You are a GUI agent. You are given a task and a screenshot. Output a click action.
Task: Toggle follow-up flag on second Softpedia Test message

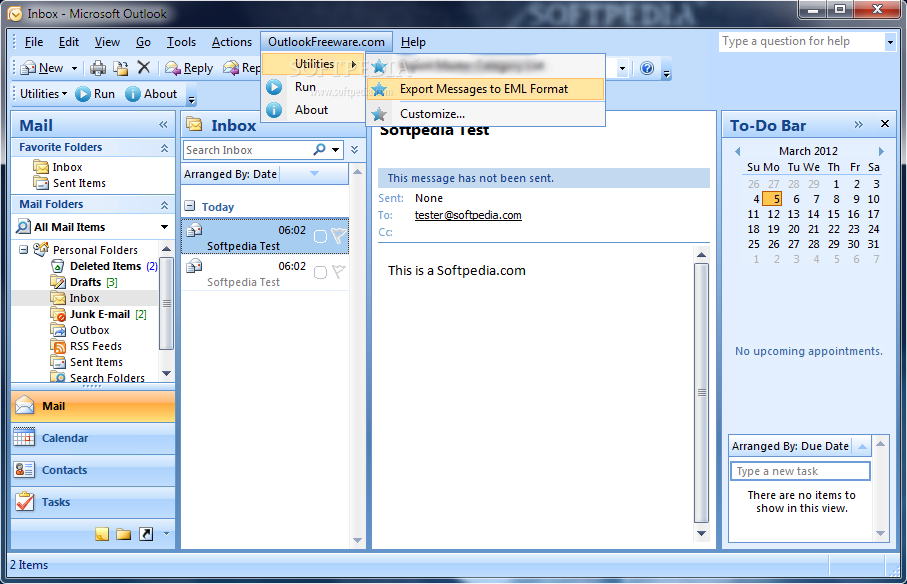[x=339, y=271]
